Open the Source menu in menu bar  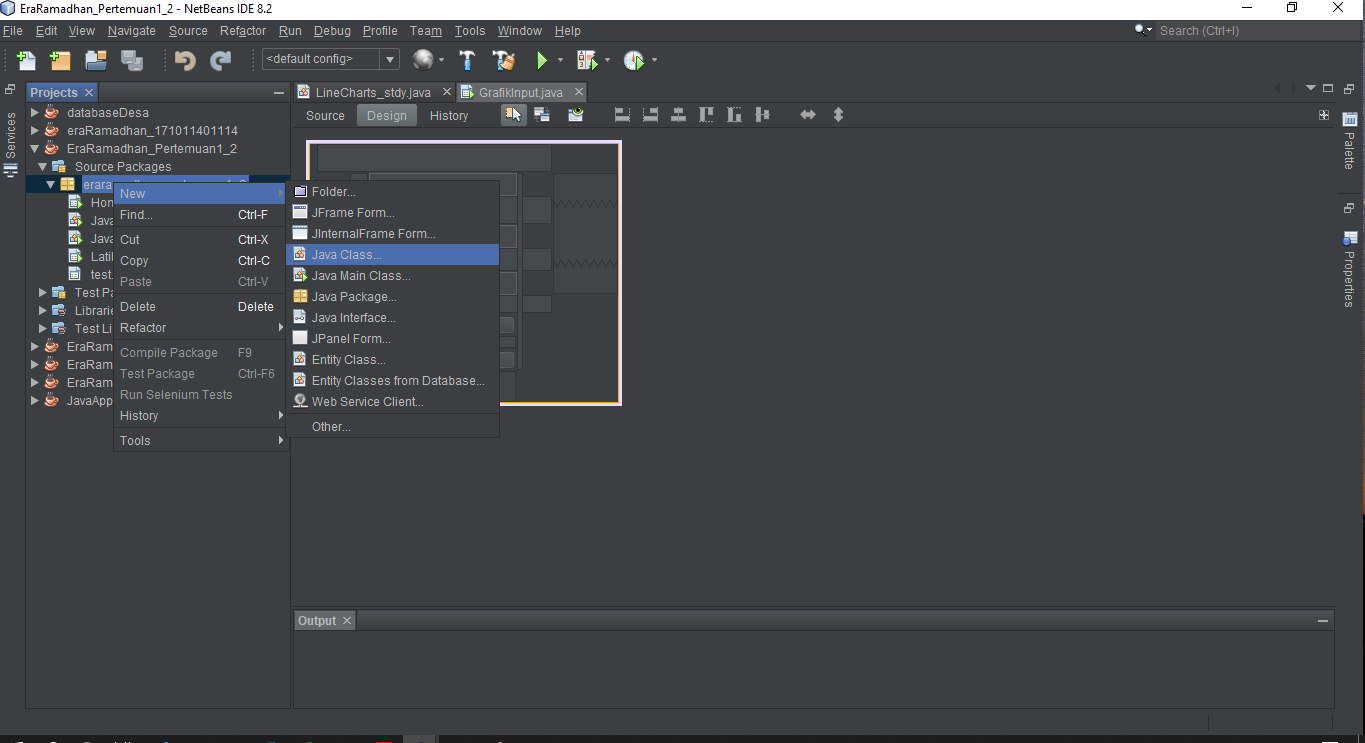click(x=188, y=31)
